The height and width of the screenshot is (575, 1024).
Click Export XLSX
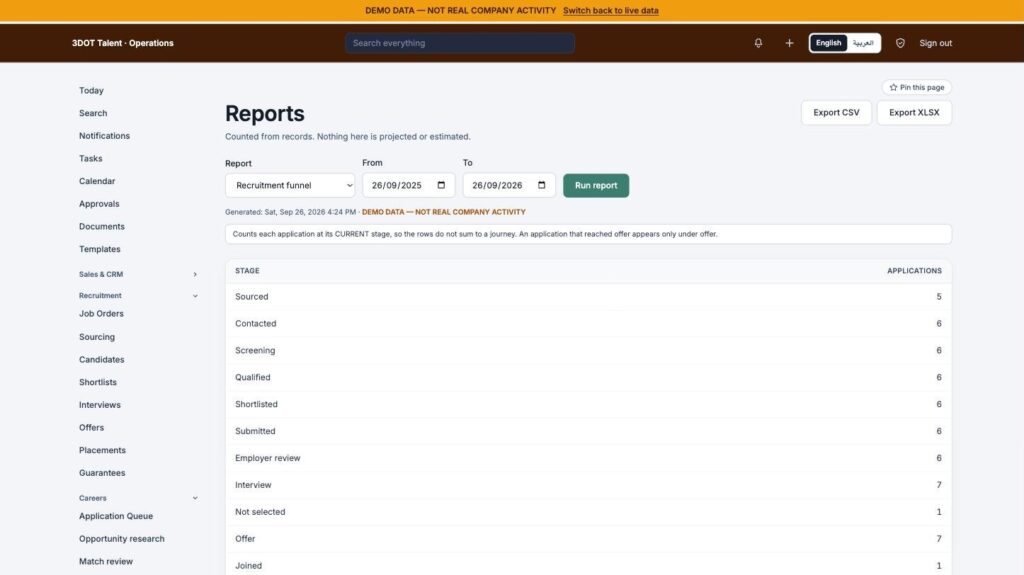pos(914,112)
